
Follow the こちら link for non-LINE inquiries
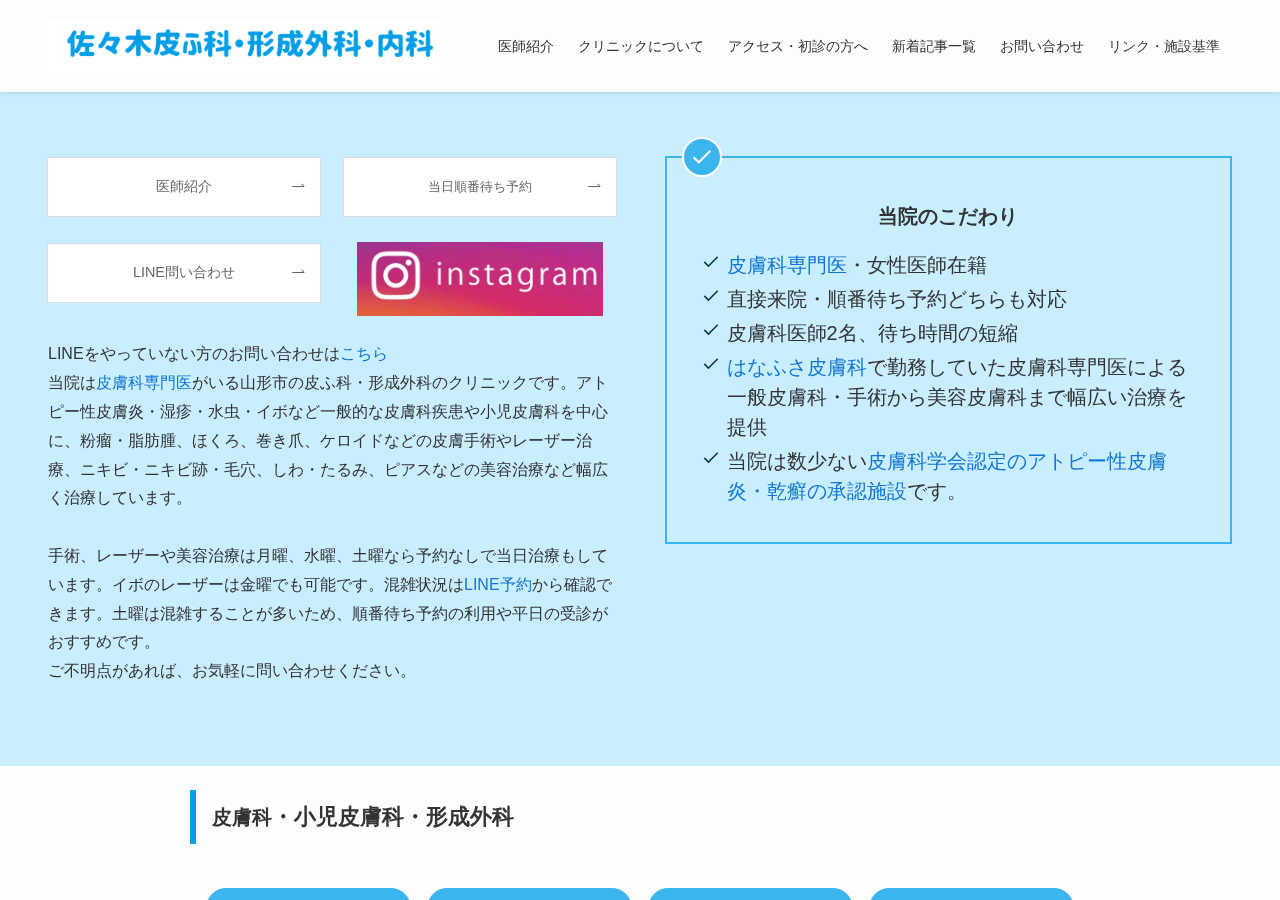click(x=364, y=354)
